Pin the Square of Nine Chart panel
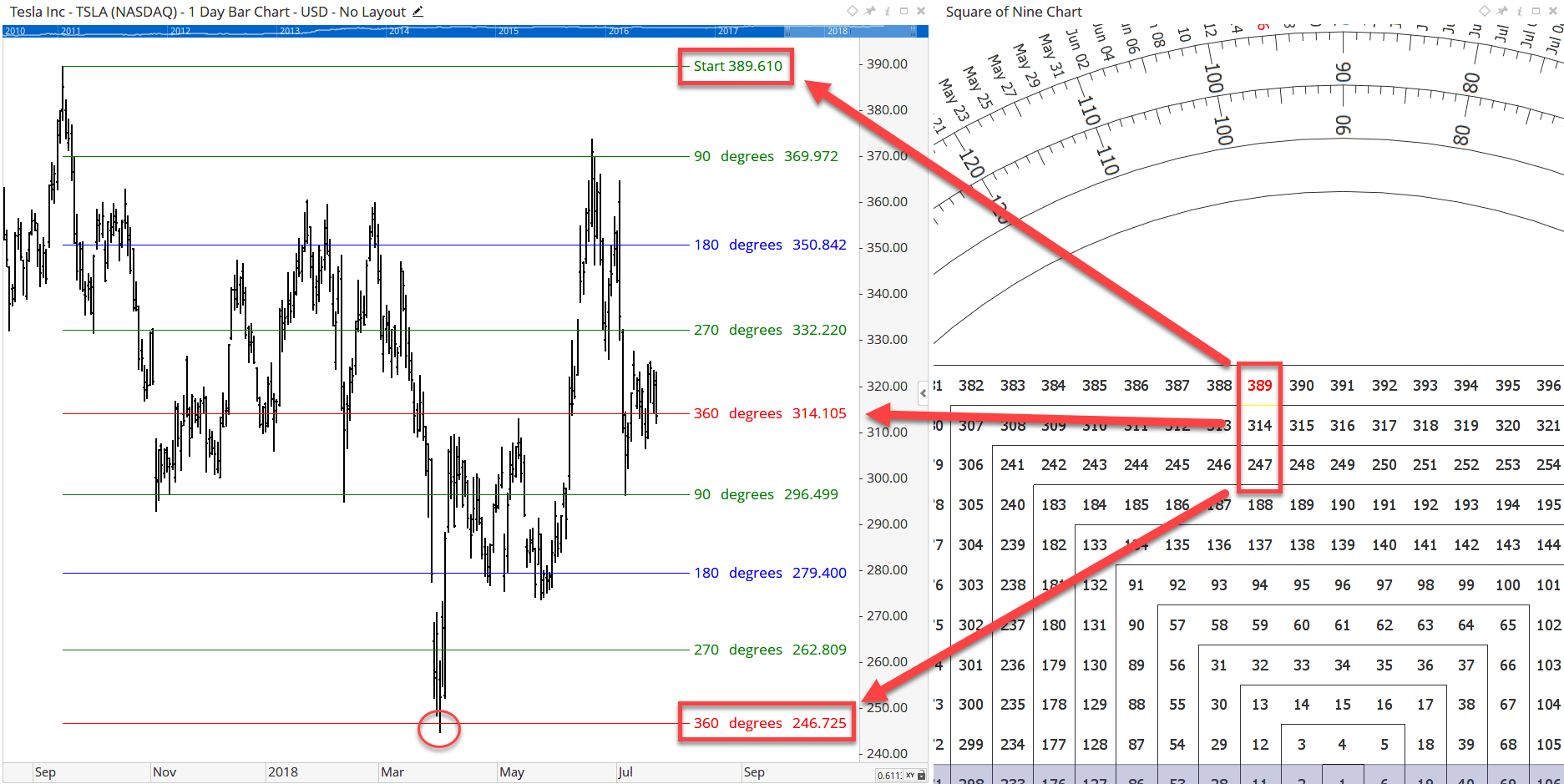 [1502, 11]
